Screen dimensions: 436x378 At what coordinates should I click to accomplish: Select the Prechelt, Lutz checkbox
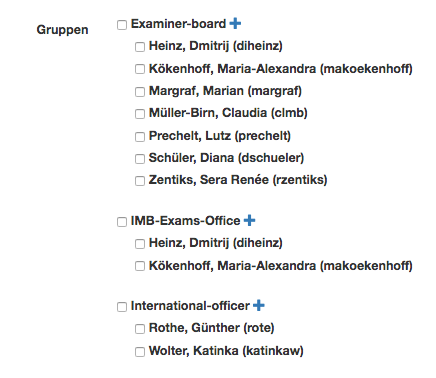(140, 137)
